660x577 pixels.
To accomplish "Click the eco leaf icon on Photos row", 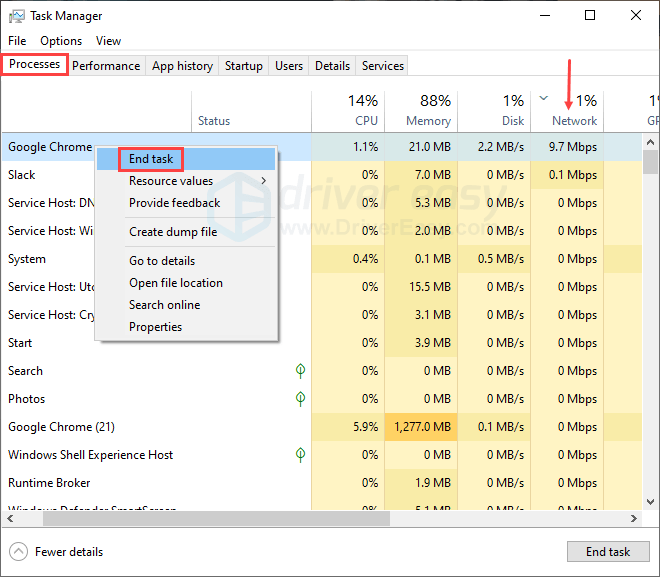I will tap(300, 399).
